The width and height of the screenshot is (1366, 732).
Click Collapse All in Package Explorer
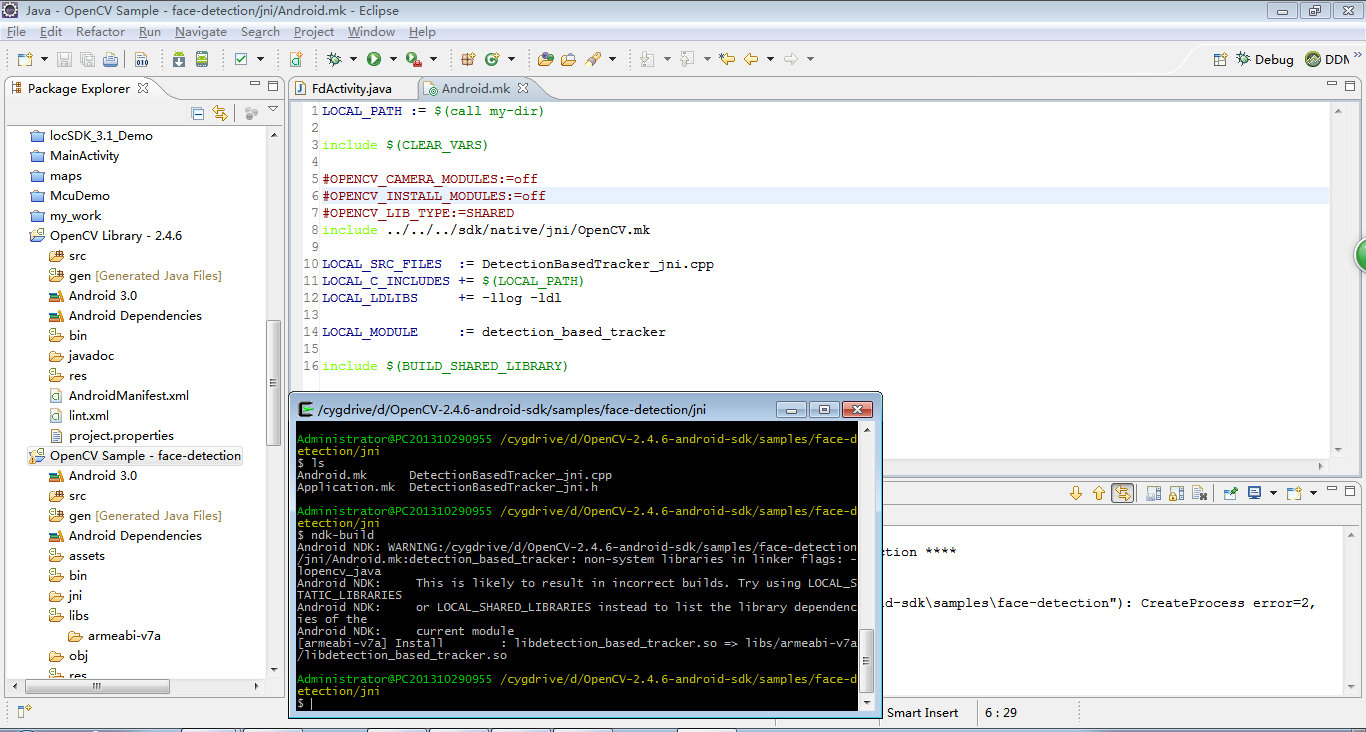tap(198, 113)
